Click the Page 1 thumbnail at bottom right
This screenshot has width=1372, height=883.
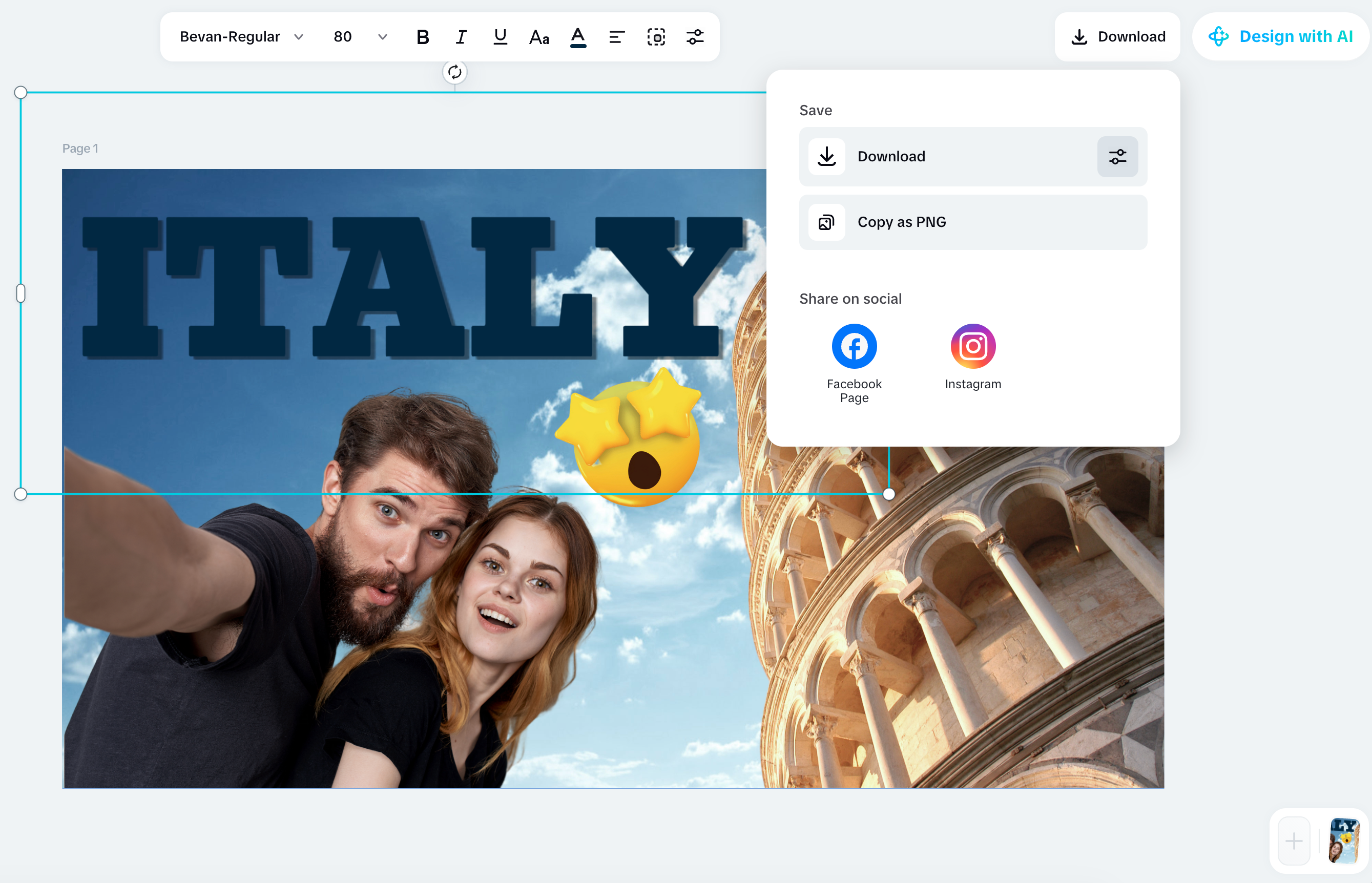[1344, 840]
